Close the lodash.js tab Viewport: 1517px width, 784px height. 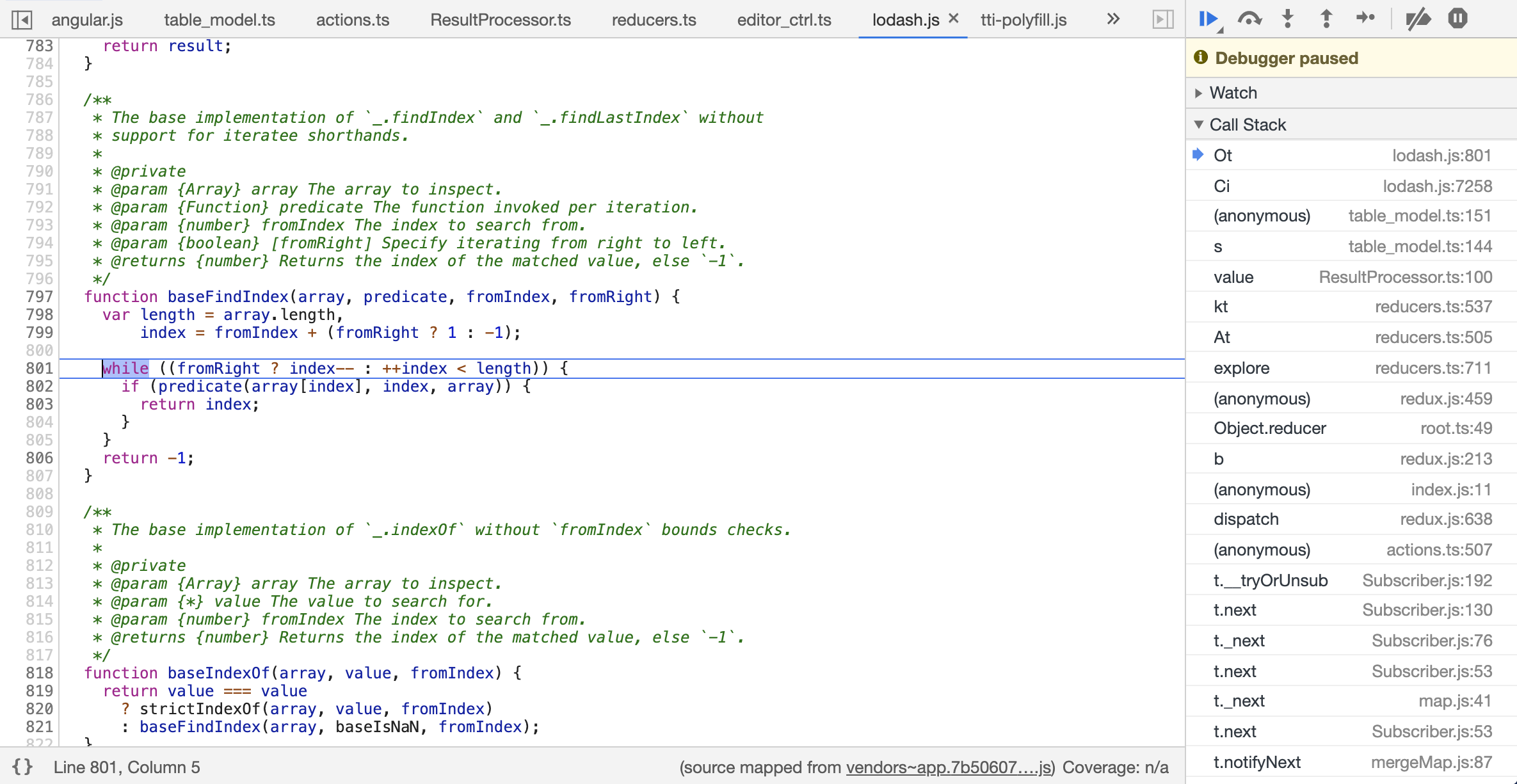tap(953, 19)
